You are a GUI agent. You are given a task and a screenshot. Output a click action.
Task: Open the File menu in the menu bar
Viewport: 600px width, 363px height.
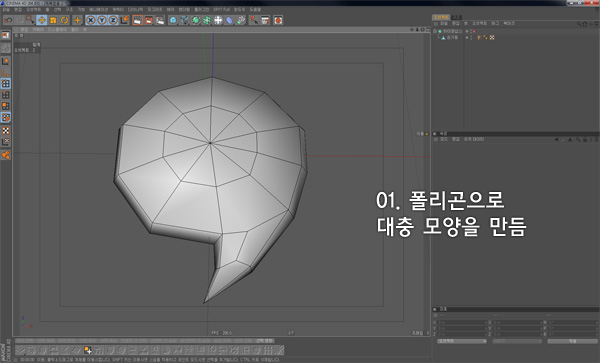[x=6, y=9]
